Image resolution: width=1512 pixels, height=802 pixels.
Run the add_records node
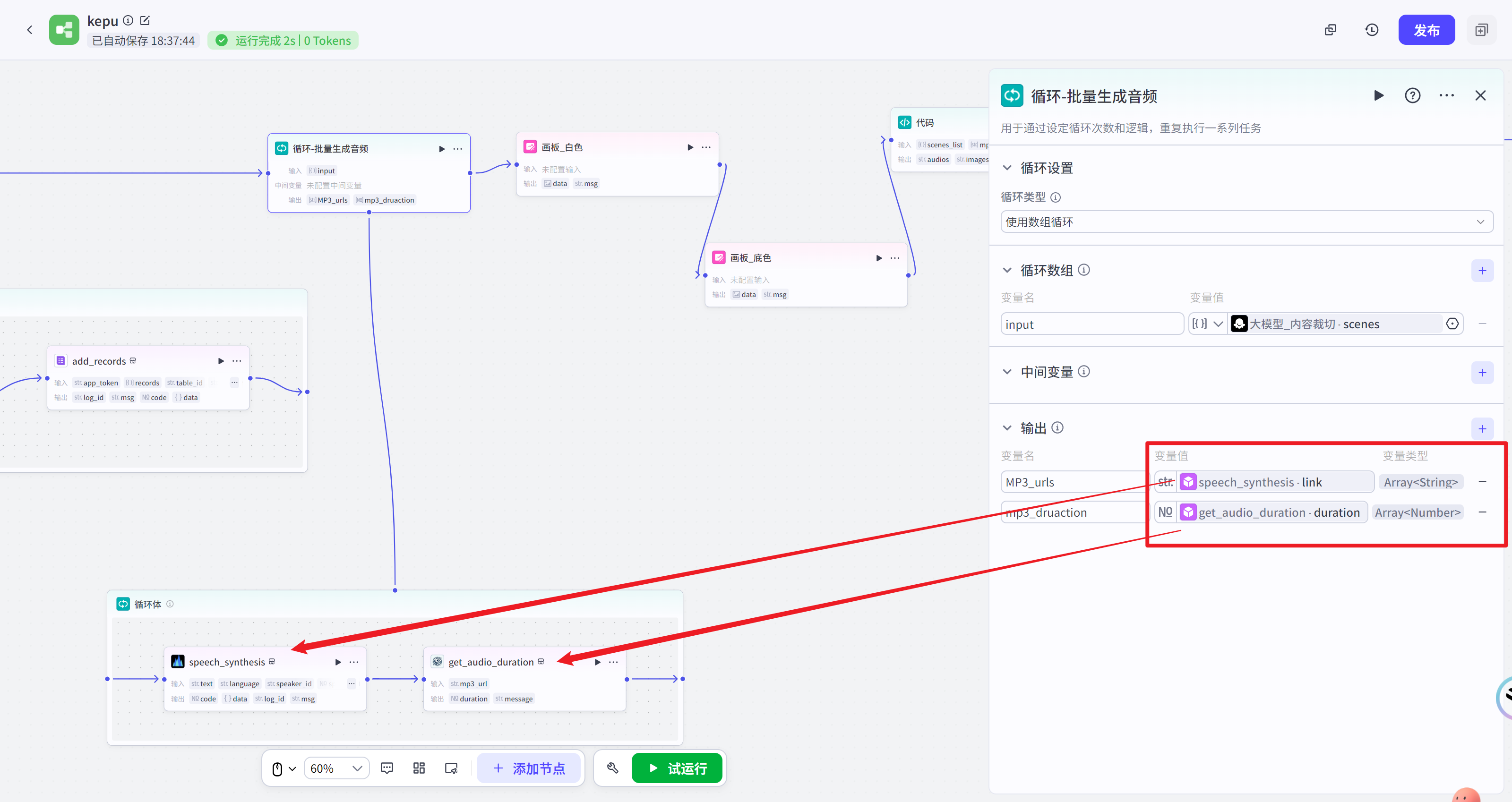click(221, 361)
